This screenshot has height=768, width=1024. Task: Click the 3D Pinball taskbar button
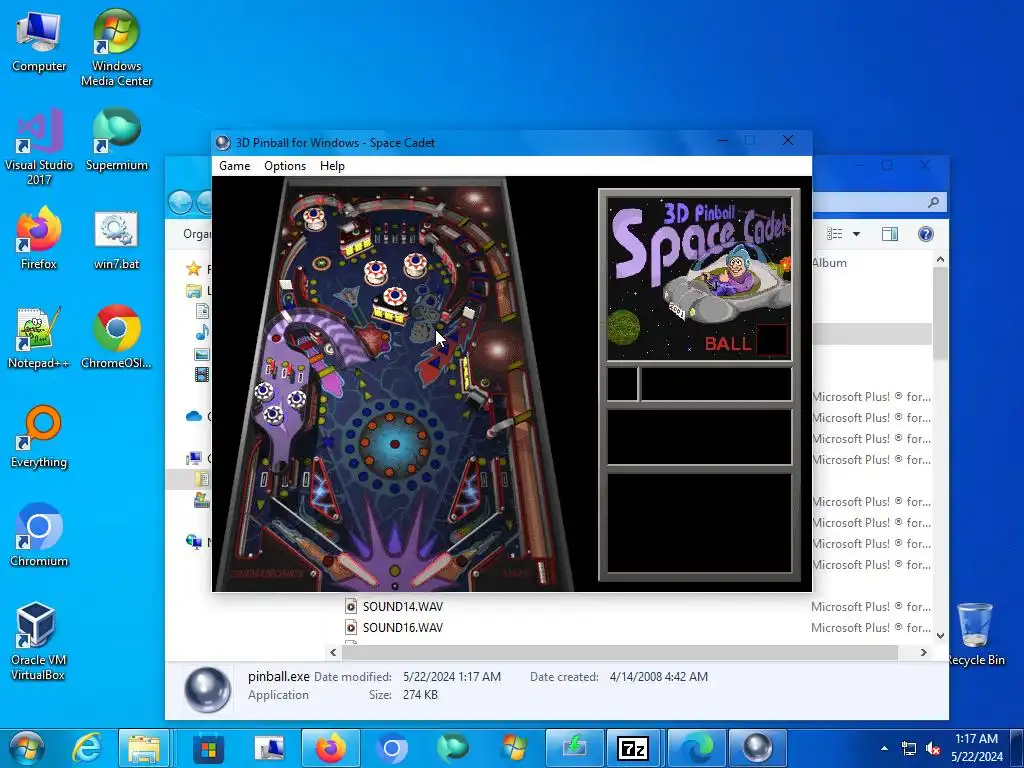(757, 748)
